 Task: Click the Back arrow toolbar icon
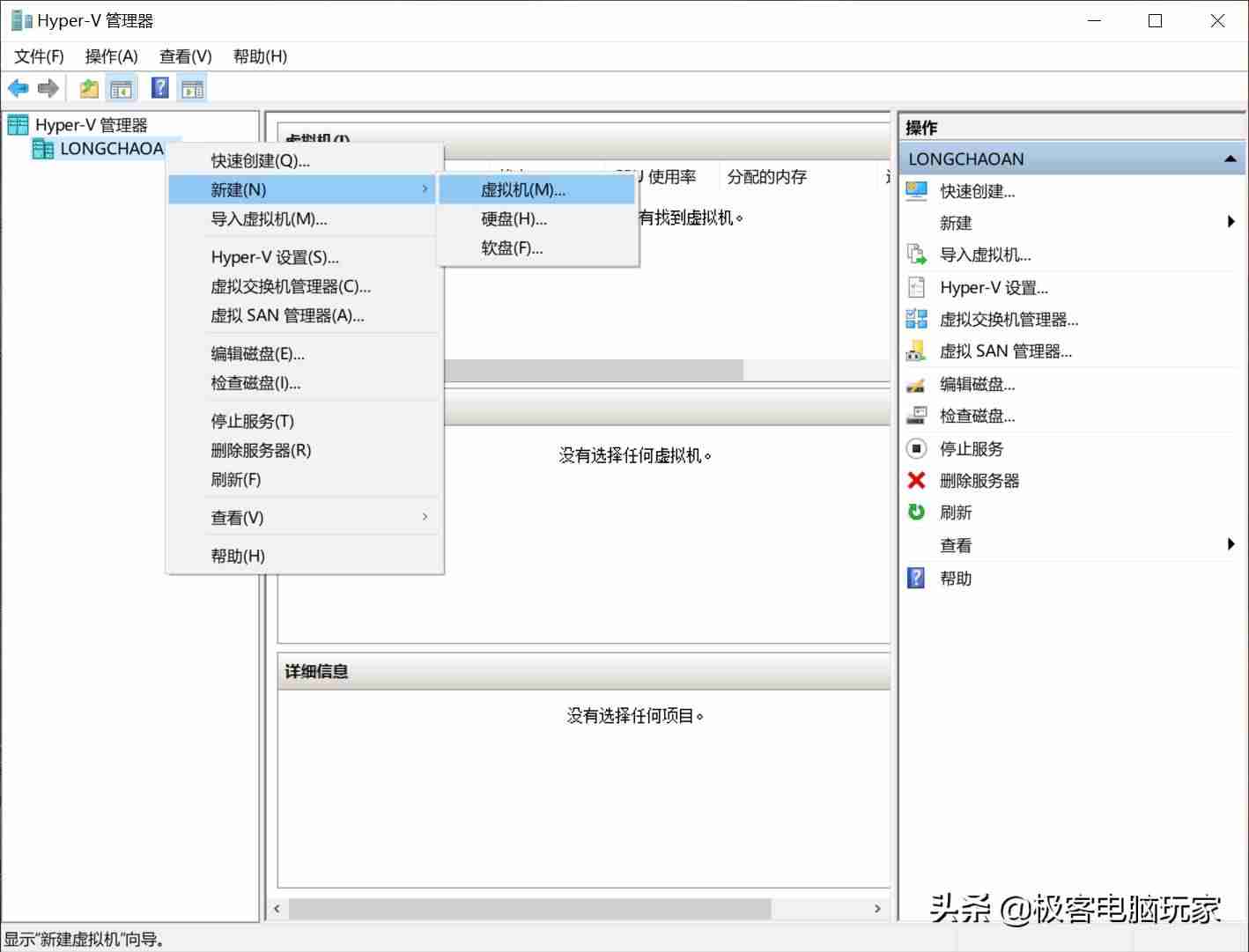18,88
